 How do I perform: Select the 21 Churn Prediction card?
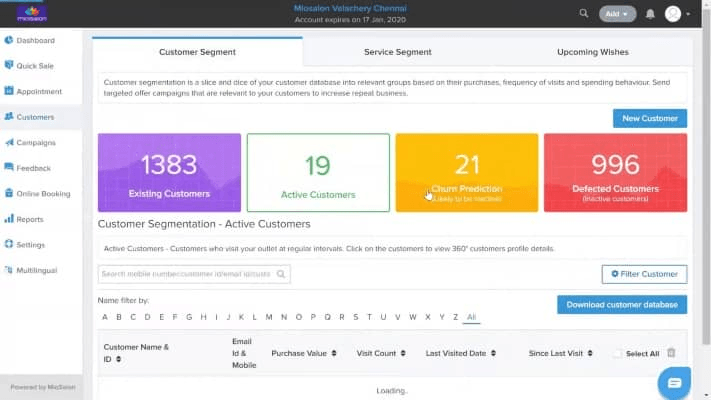click(x=467, y=172)
